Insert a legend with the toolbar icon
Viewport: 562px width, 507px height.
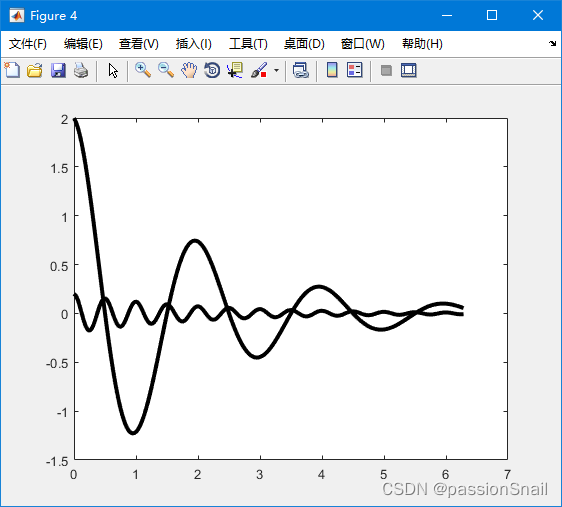(355, 70)
